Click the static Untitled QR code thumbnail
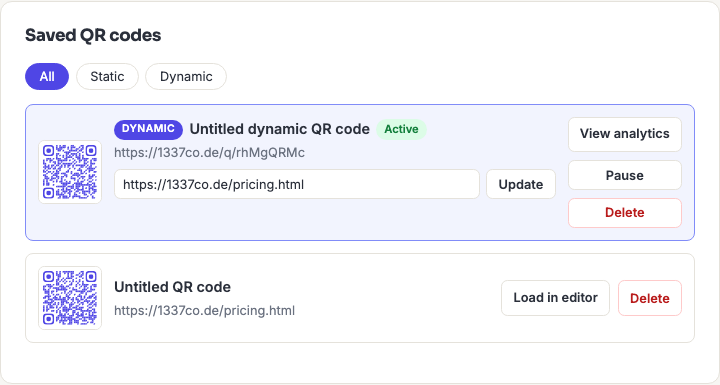This screenshot has width=720, height=385. click(x=70, y=298)
